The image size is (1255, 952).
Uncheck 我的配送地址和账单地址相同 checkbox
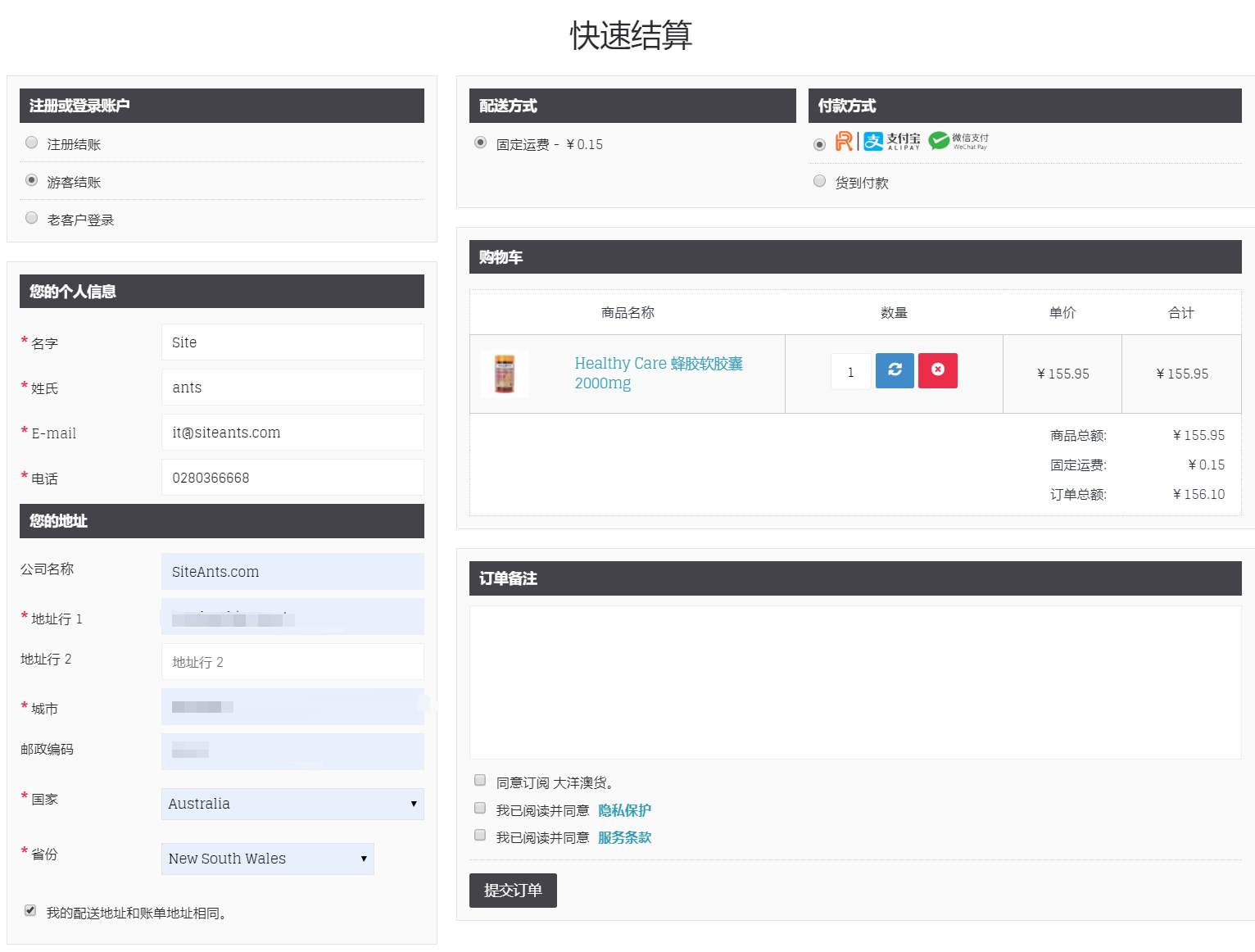30,910
